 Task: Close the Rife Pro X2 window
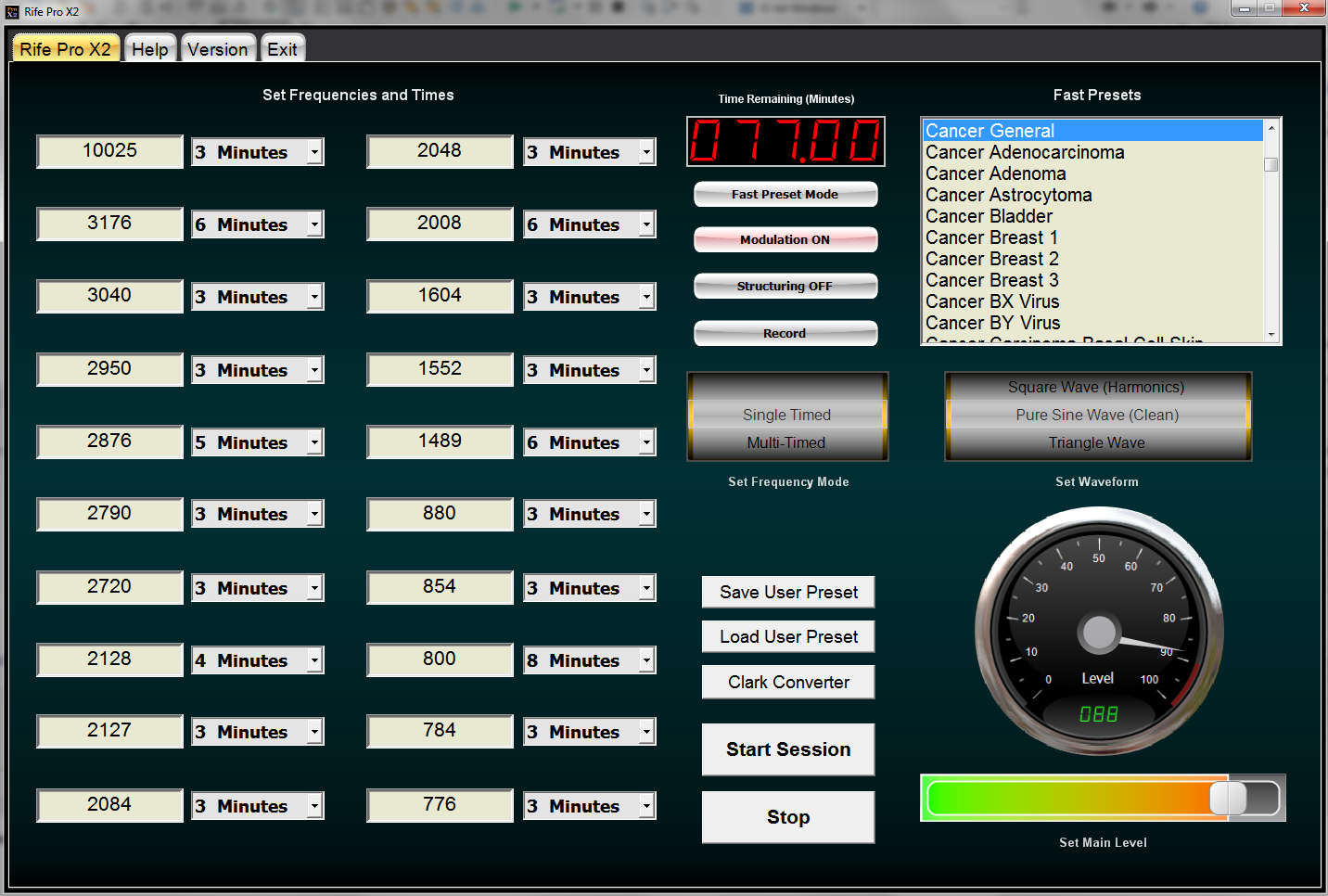tap(1304, 8)
